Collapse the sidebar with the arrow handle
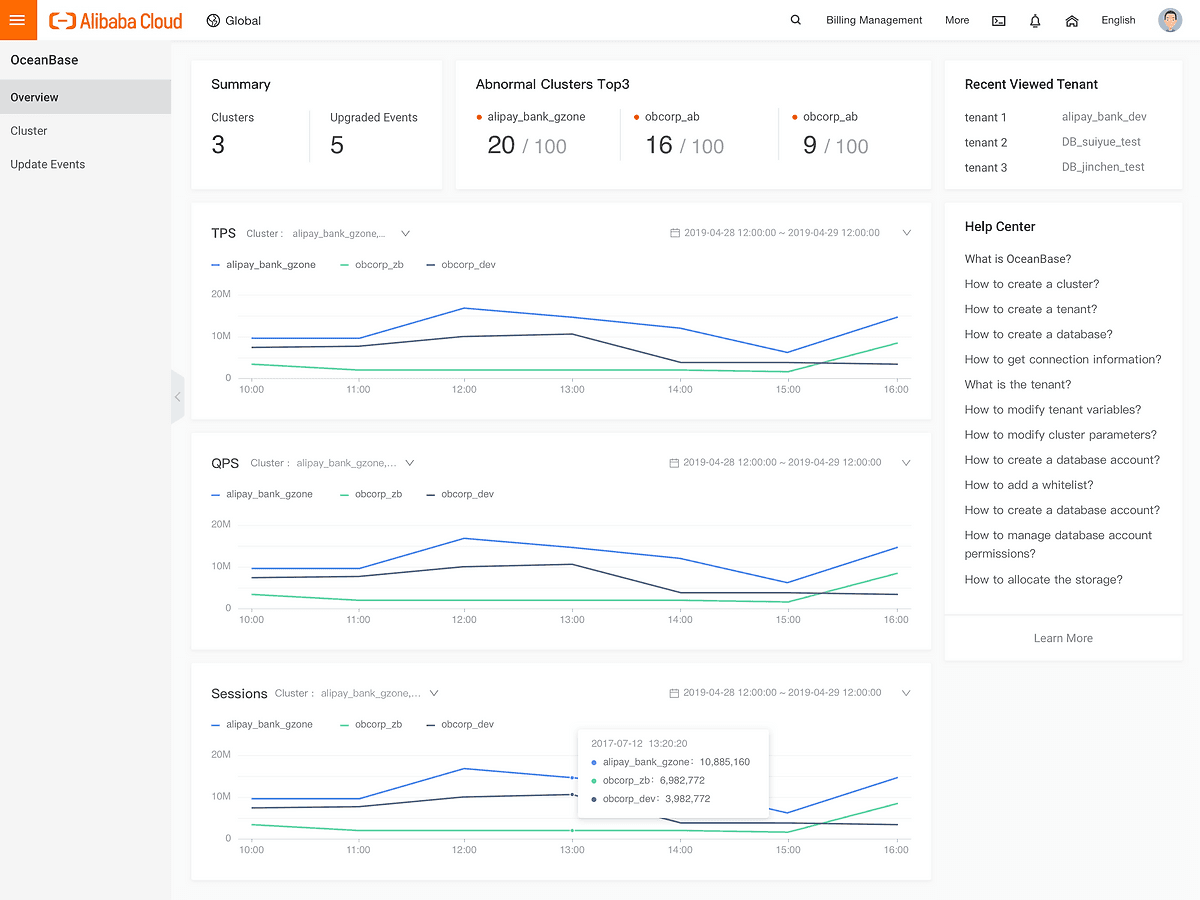 coord(177,397)
